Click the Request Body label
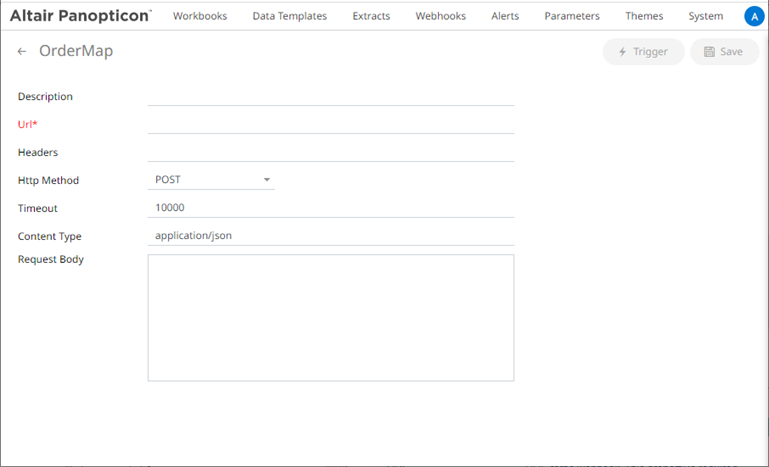 tap(51, 259)
